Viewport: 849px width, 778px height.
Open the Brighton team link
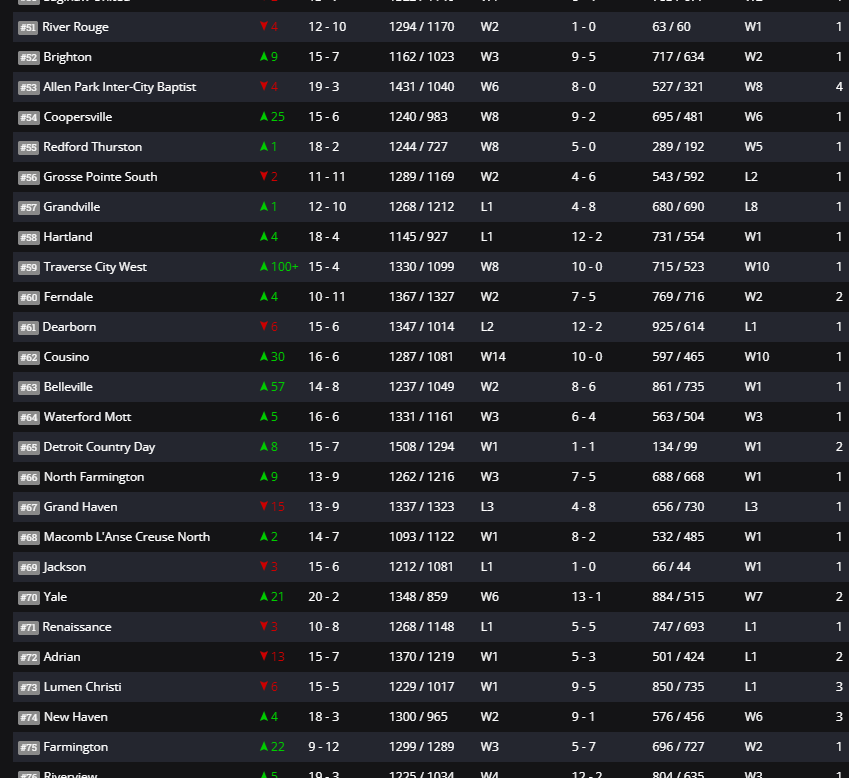point(67,57)
